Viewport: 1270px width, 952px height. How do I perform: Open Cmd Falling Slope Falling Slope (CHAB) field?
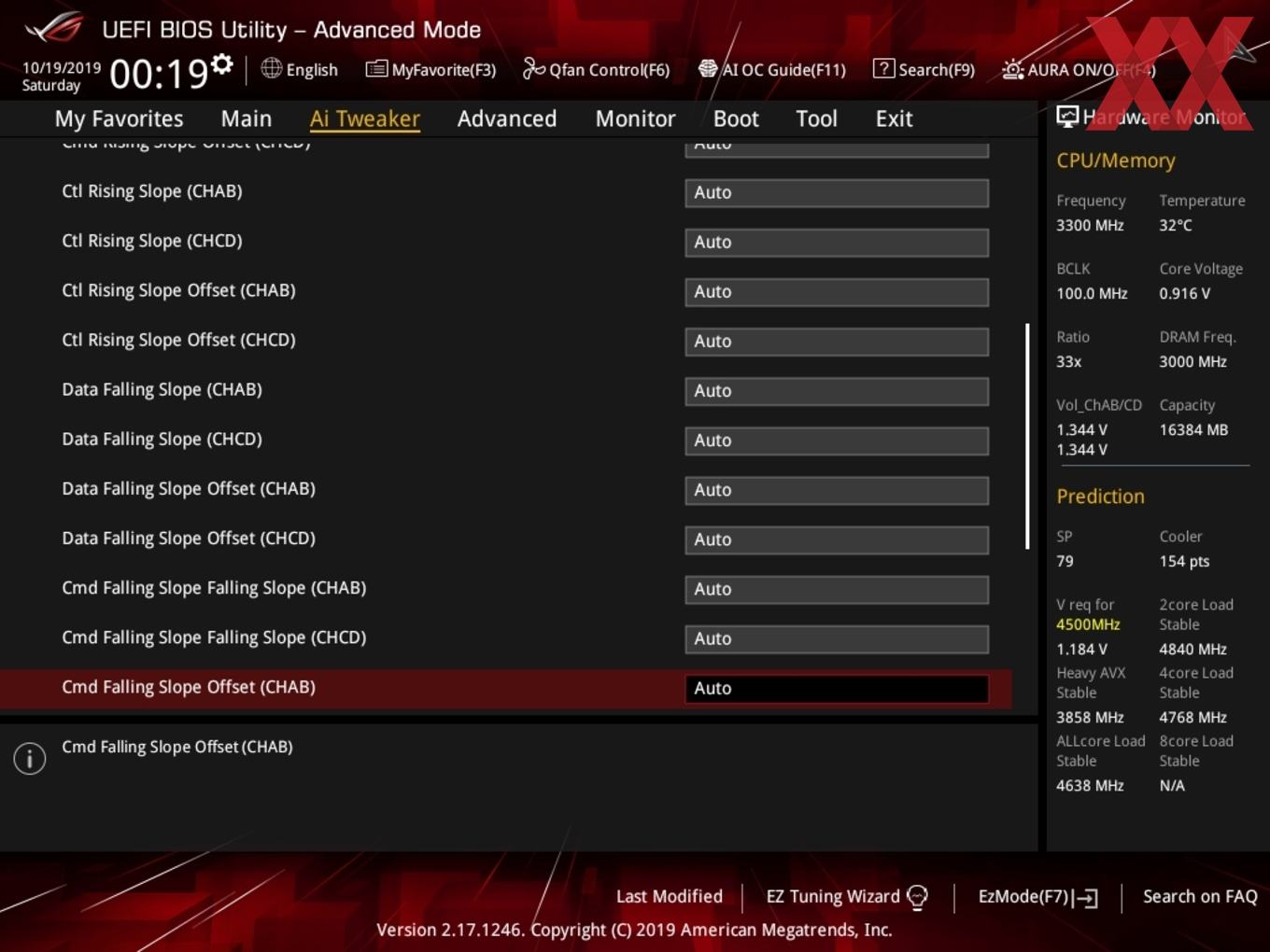click(837, 589)
